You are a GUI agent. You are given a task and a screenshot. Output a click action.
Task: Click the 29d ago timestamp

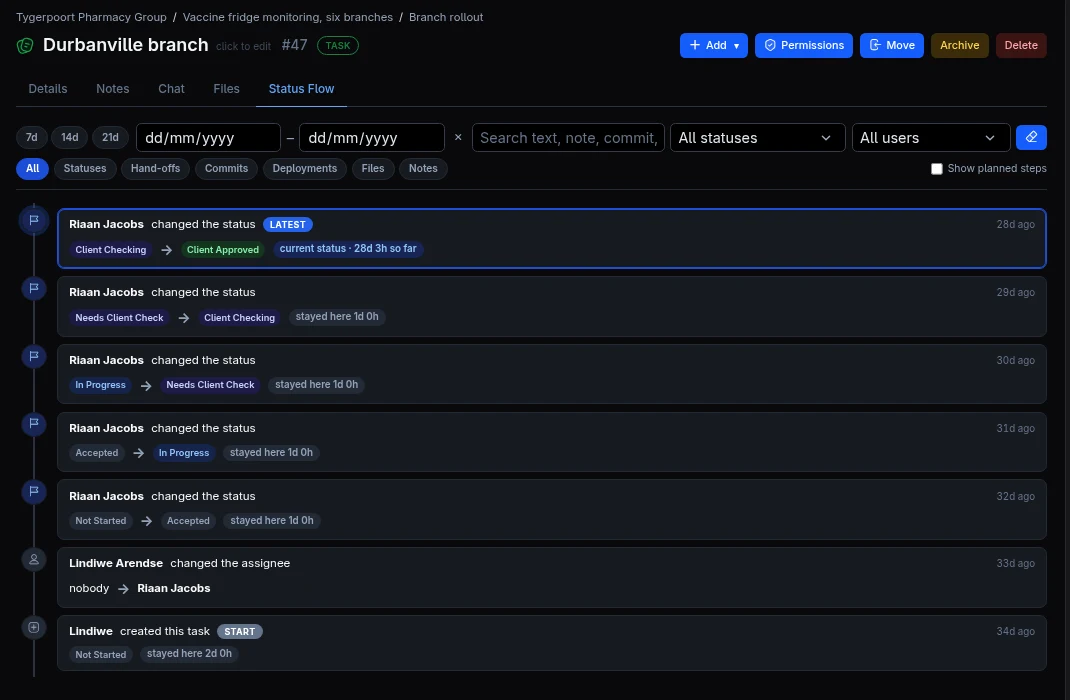tap(1015, 292)
